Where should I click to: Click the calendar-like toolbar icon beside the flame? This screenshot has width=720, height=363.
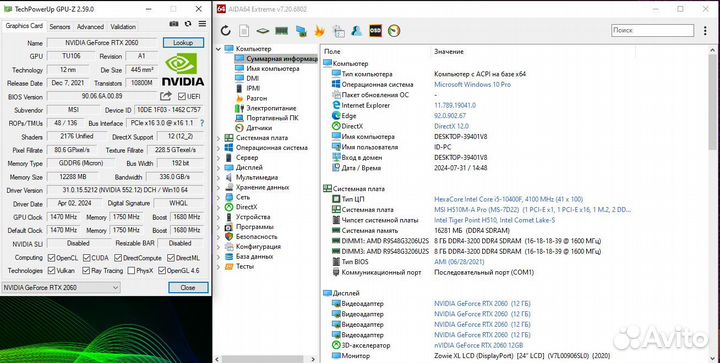tap(338, 31)
